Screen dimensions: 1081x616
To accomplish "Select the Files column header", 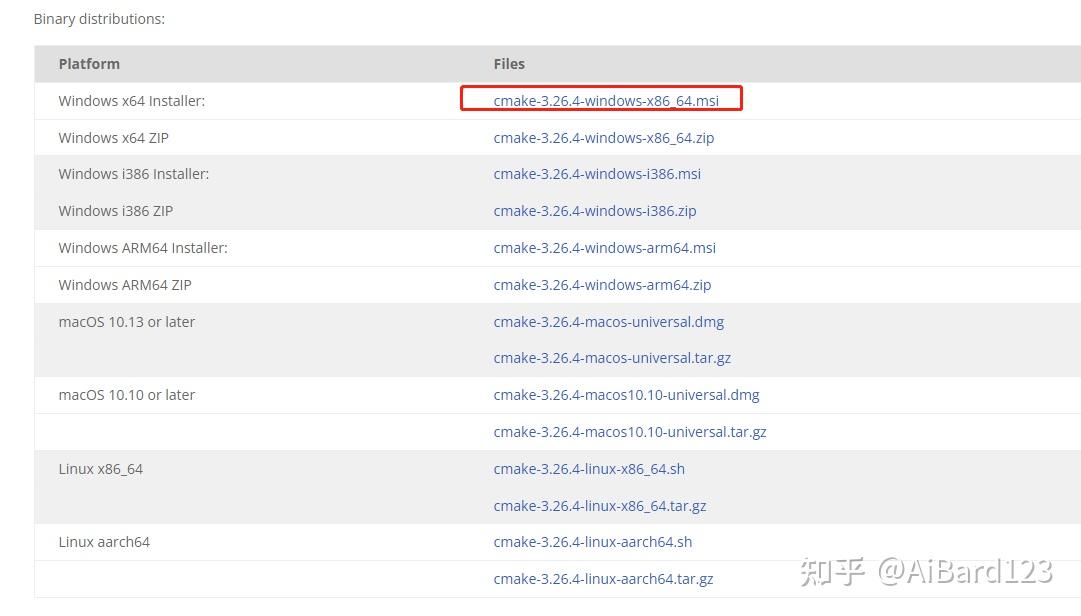I will (509, 64).
